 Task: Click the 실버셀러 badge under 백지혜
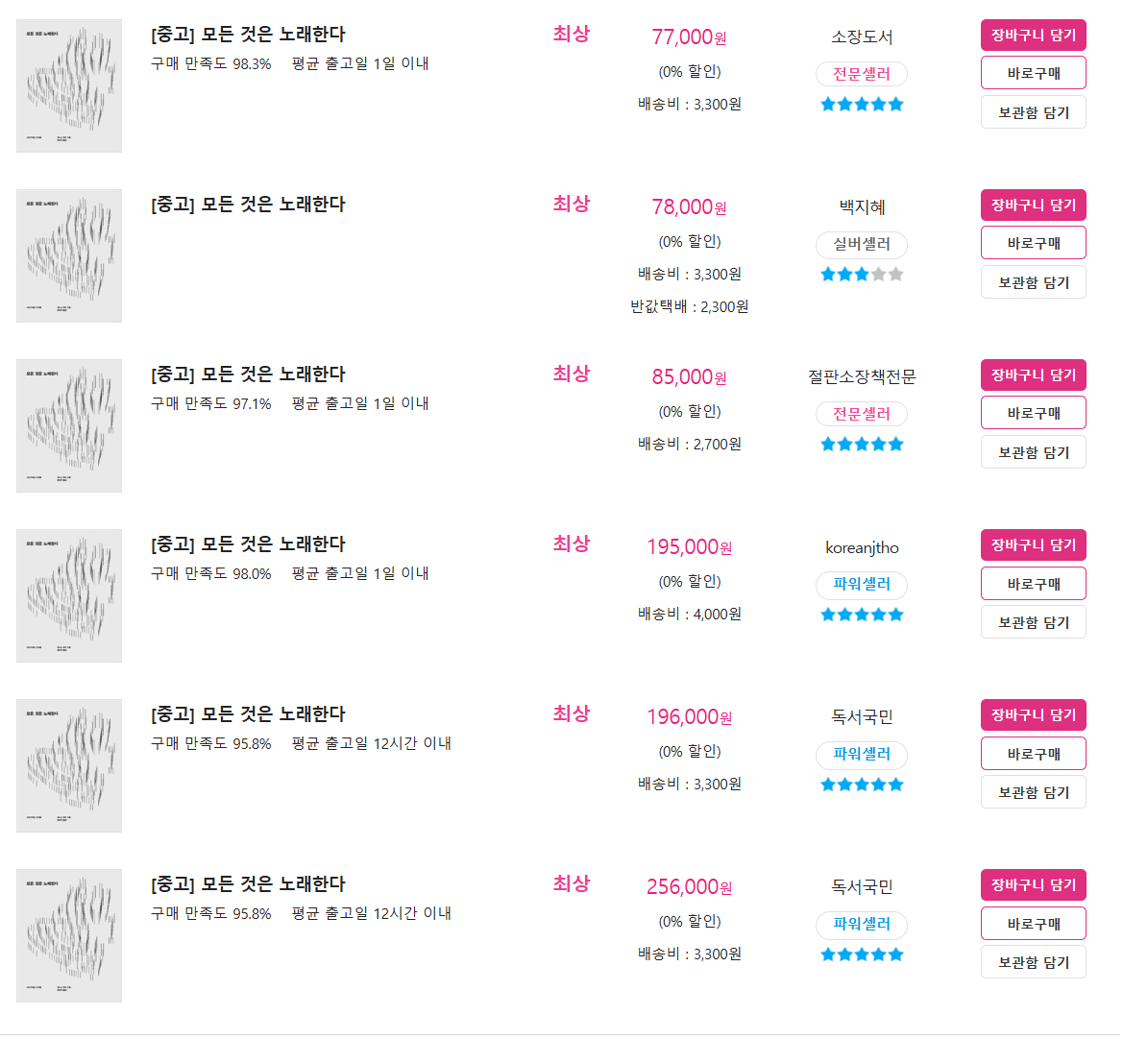(862, 244)
